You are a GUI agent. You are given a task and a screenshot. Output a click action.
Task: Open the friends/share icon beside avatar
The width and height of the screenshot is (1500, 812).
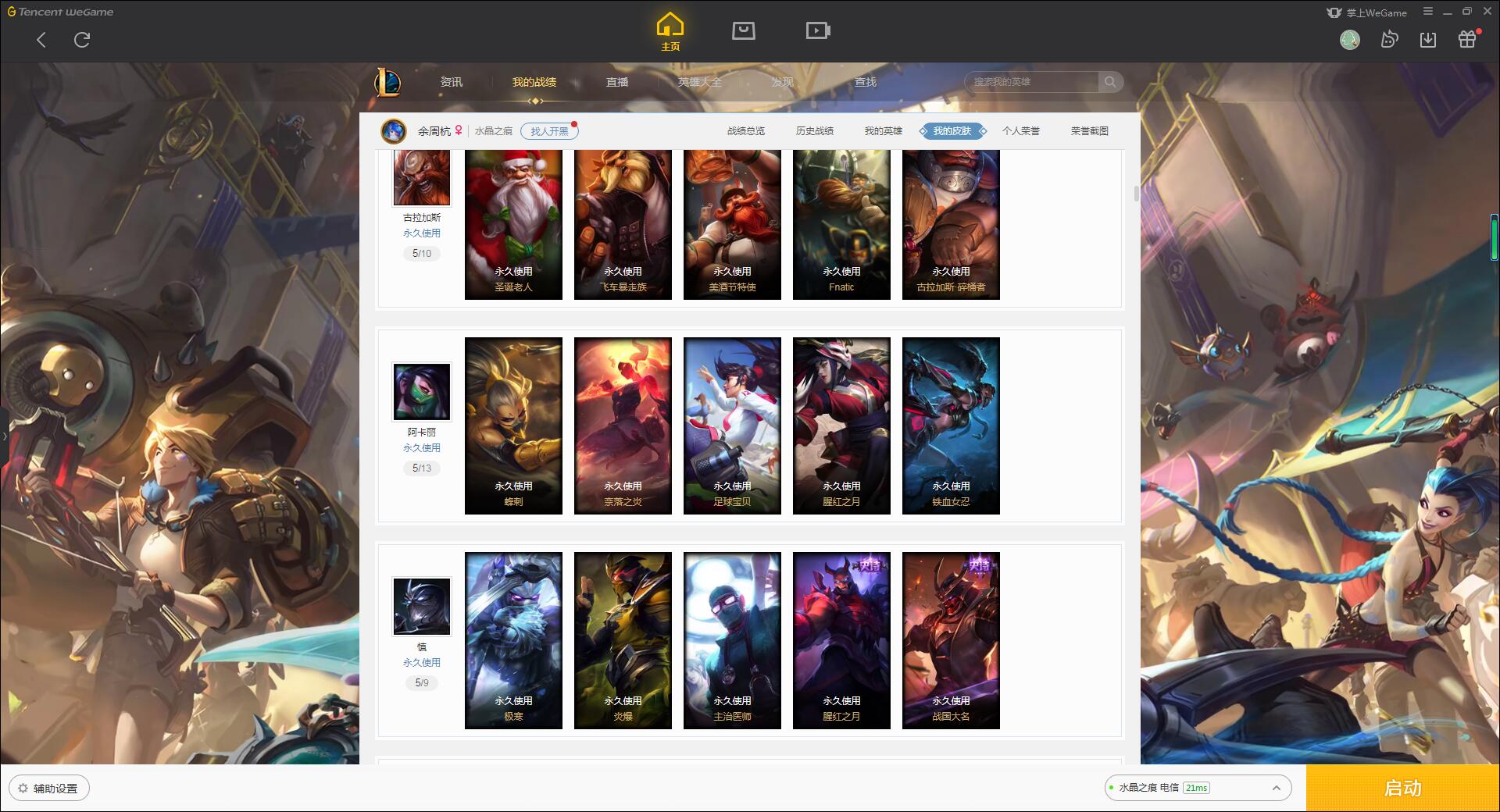click(1389, 40)
